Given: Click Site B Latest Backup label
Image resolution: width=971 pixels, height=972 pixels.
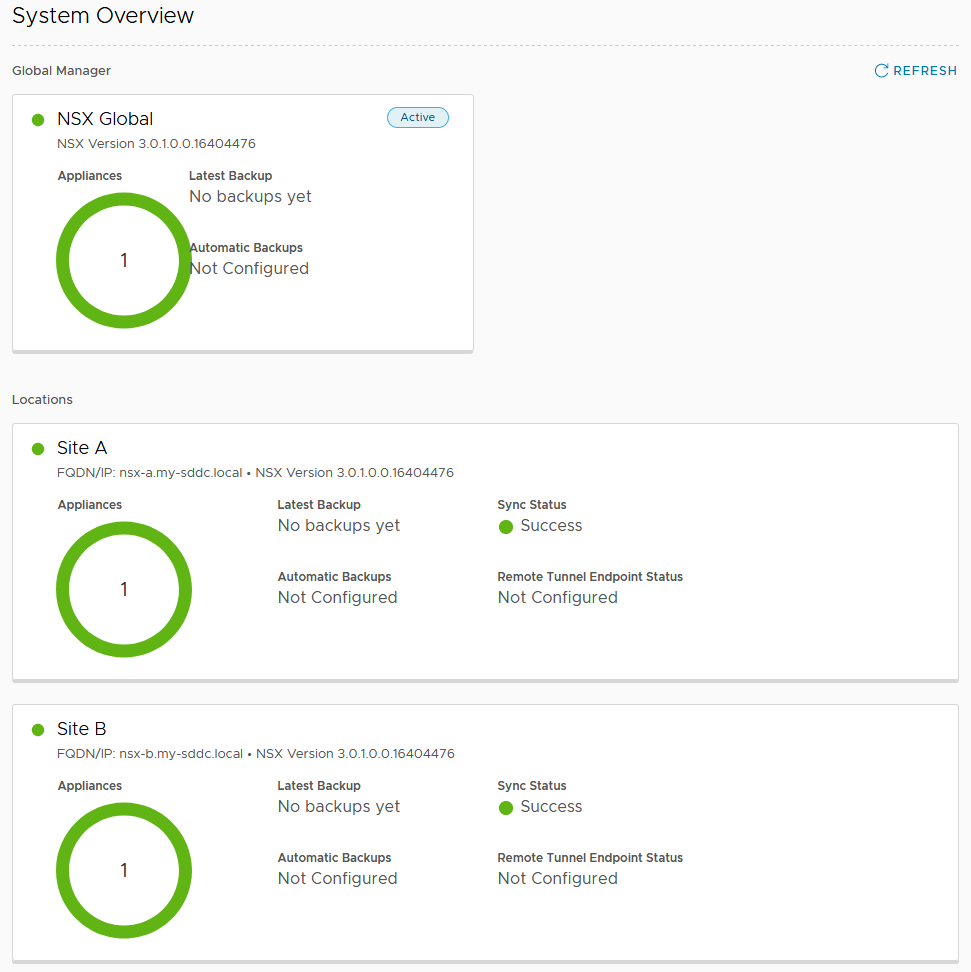Looking at the screenshot, I should tap(319, 786).
